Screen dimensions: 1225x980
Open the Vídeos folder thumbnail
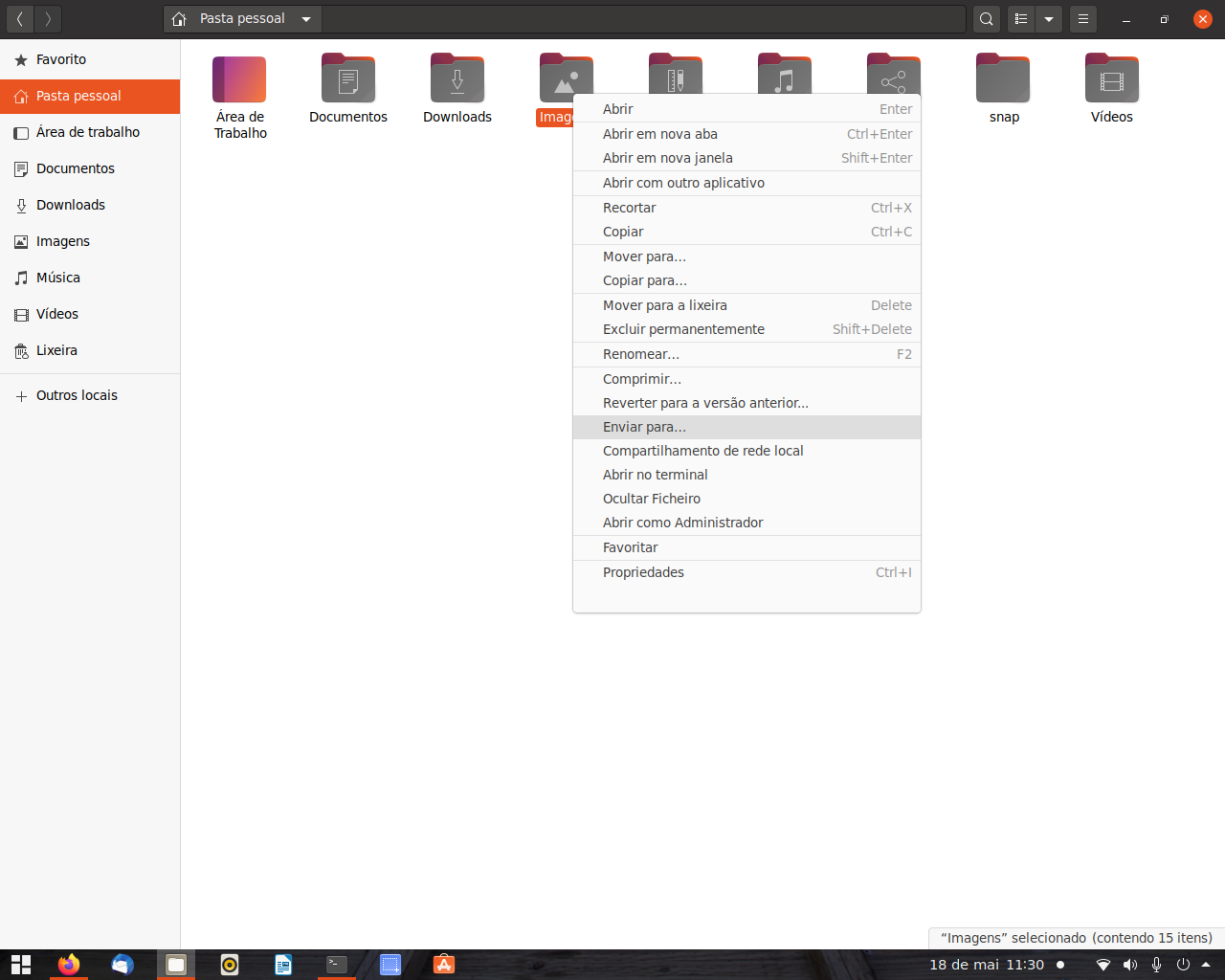(x=1111, y=78)
